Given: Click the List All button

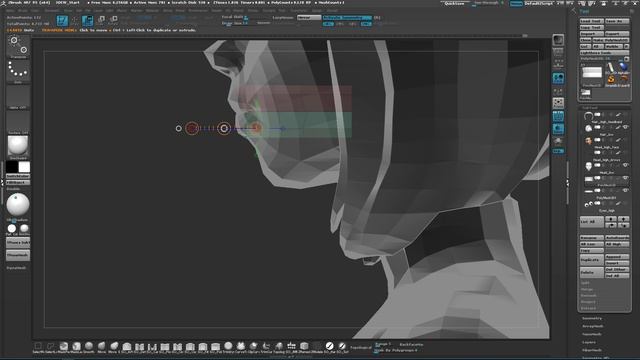Looking at the screenshot, I should click(x=591, y=222).
